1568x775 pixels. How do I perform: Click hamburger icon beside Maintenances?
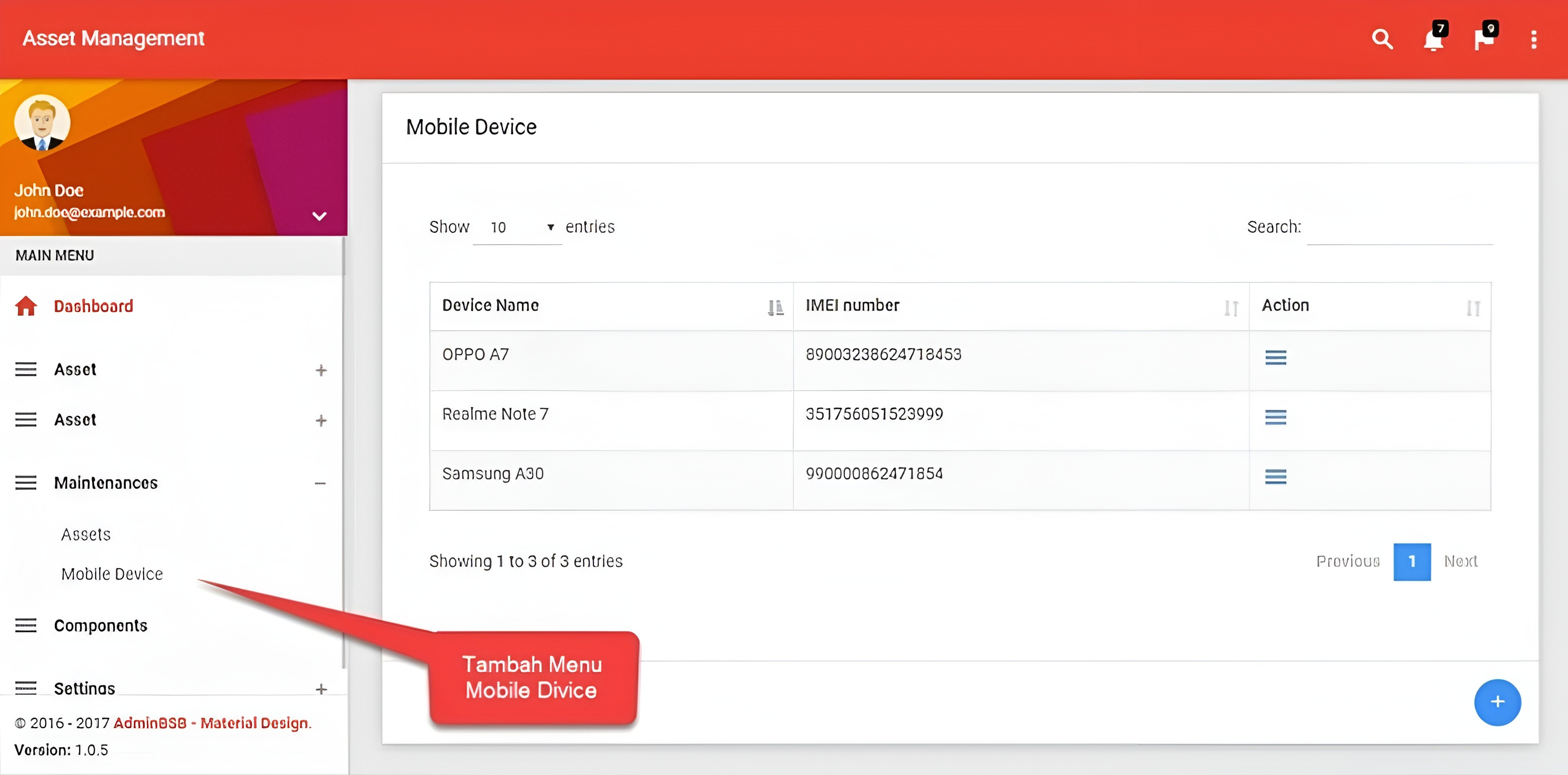click(26, 483)
